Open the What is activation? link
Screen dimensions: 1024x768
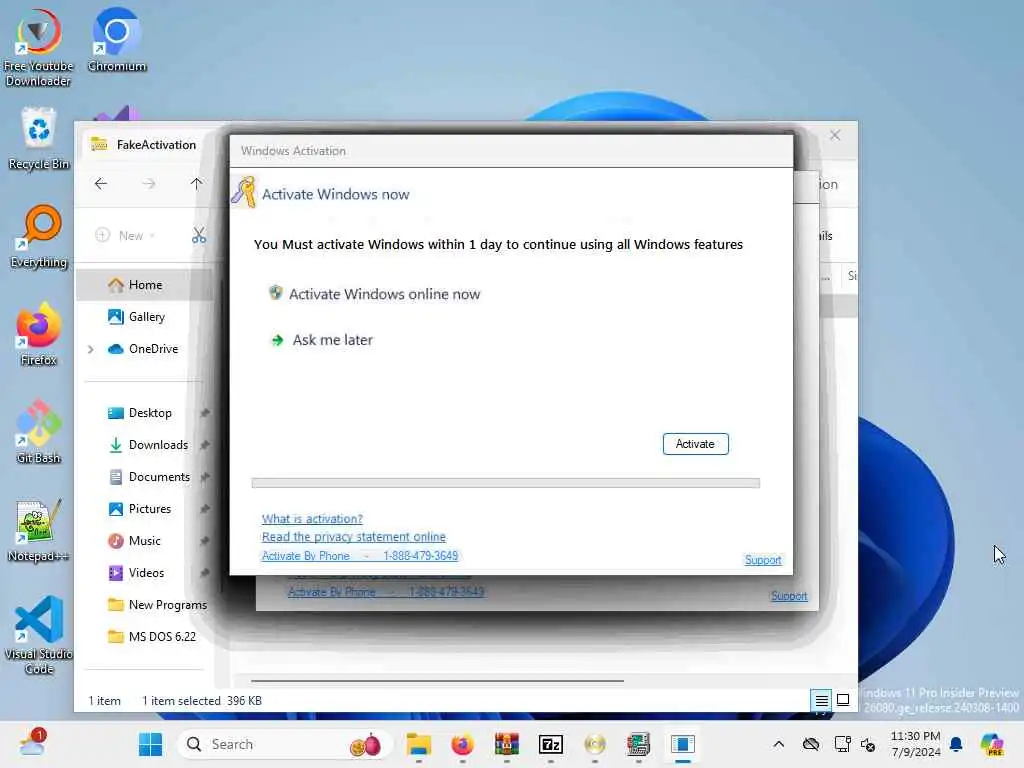pyautogui.click(x=312, y=519)
